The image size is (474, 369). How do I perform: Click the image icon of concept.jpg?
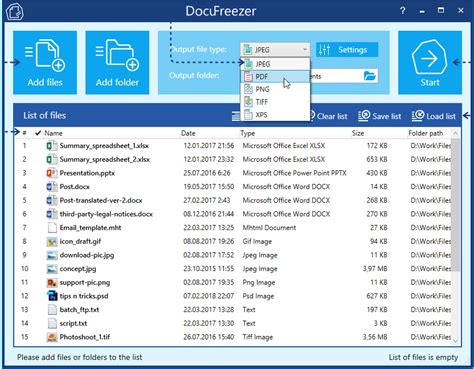pyautogui.click(x=52, y=269)
